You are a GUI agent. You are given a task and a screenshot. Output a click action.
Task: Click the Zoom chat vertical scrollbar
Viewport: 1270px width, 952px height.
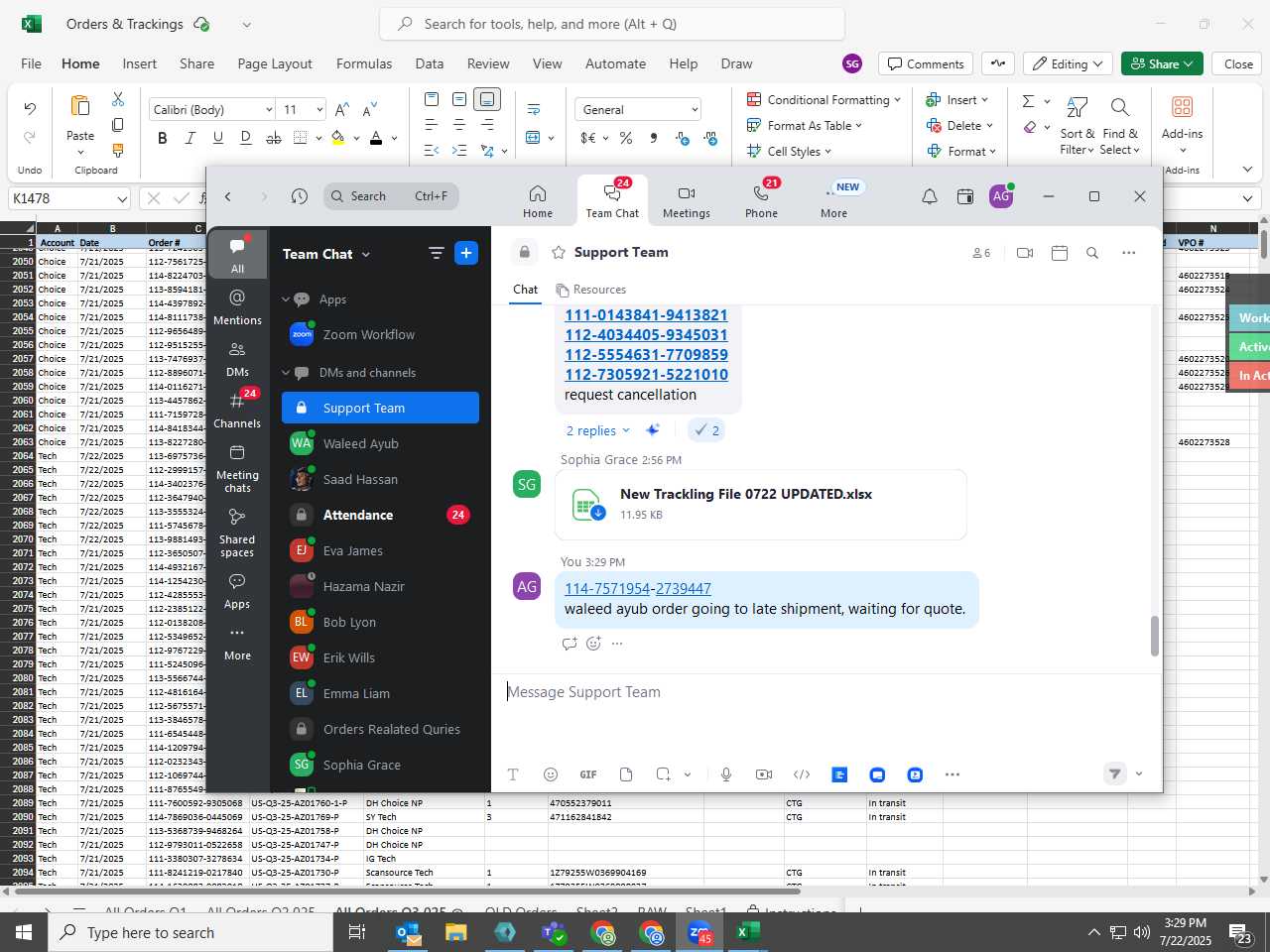[x=1154, y=636]
